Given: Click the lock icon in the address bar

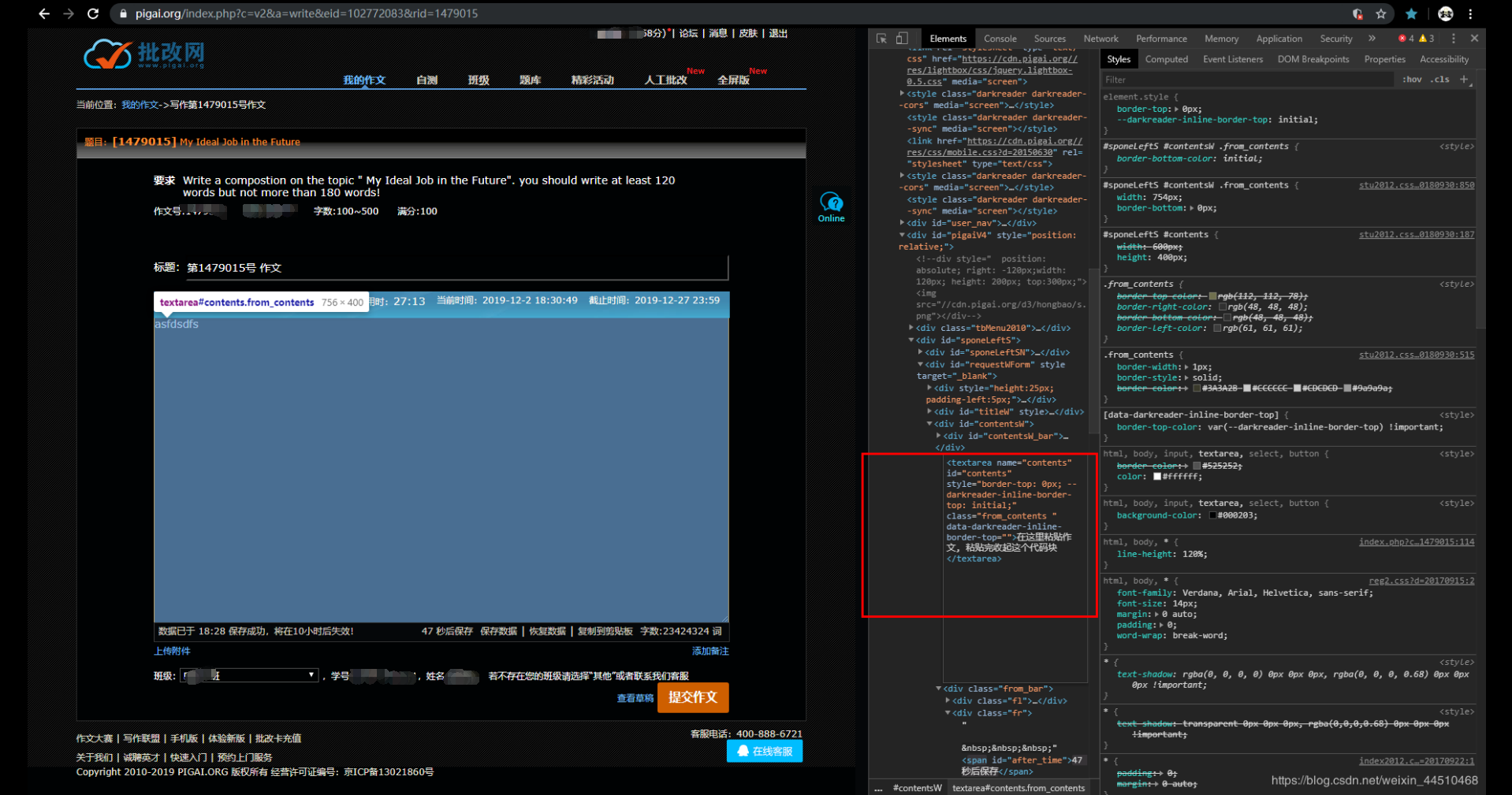Looking at the screenshot, I should [123, 13].
